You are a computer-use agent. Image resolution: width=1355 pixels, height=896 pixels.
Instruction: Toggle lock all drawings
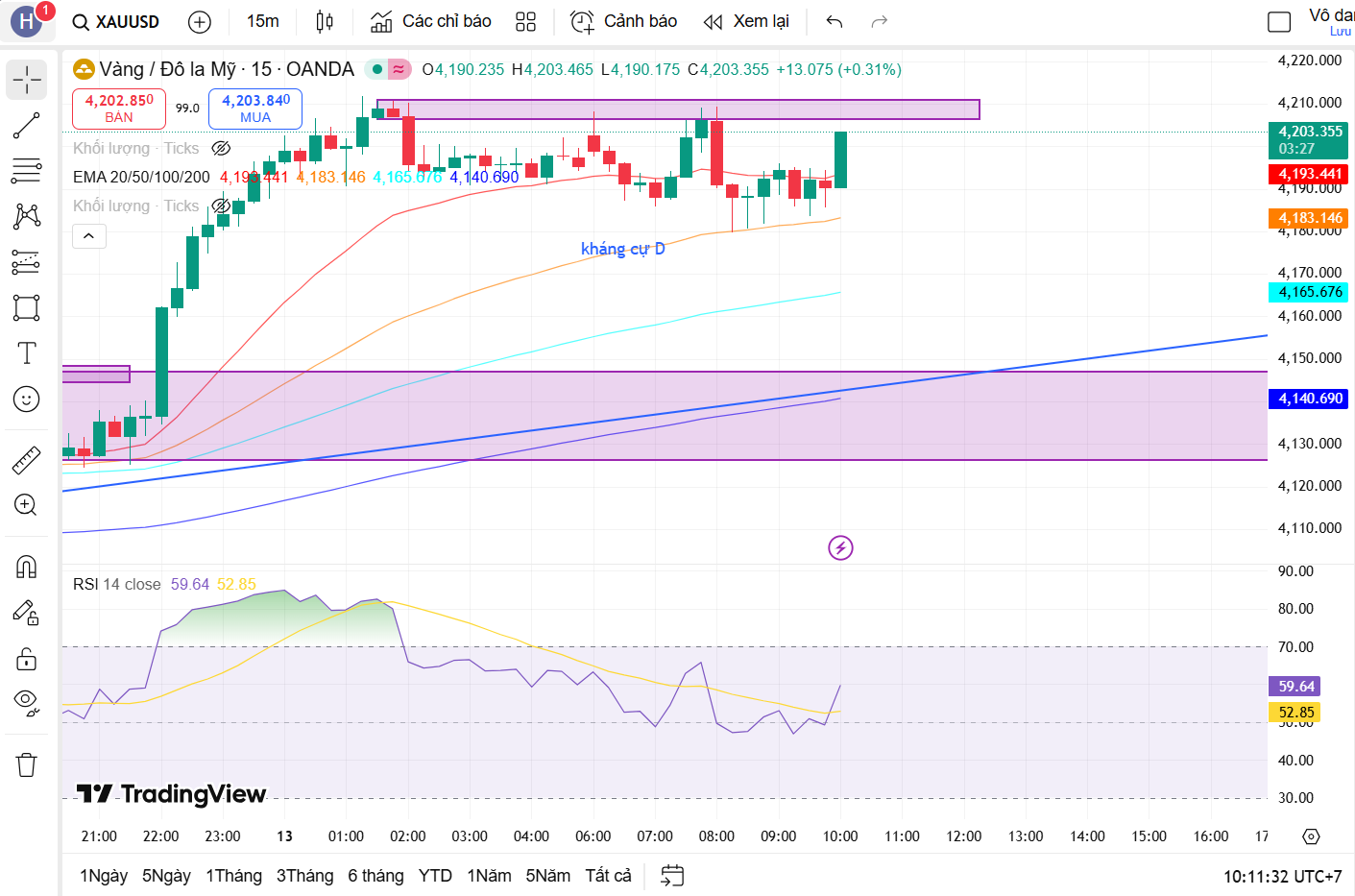pyautogui.click(x=26, y=659)
